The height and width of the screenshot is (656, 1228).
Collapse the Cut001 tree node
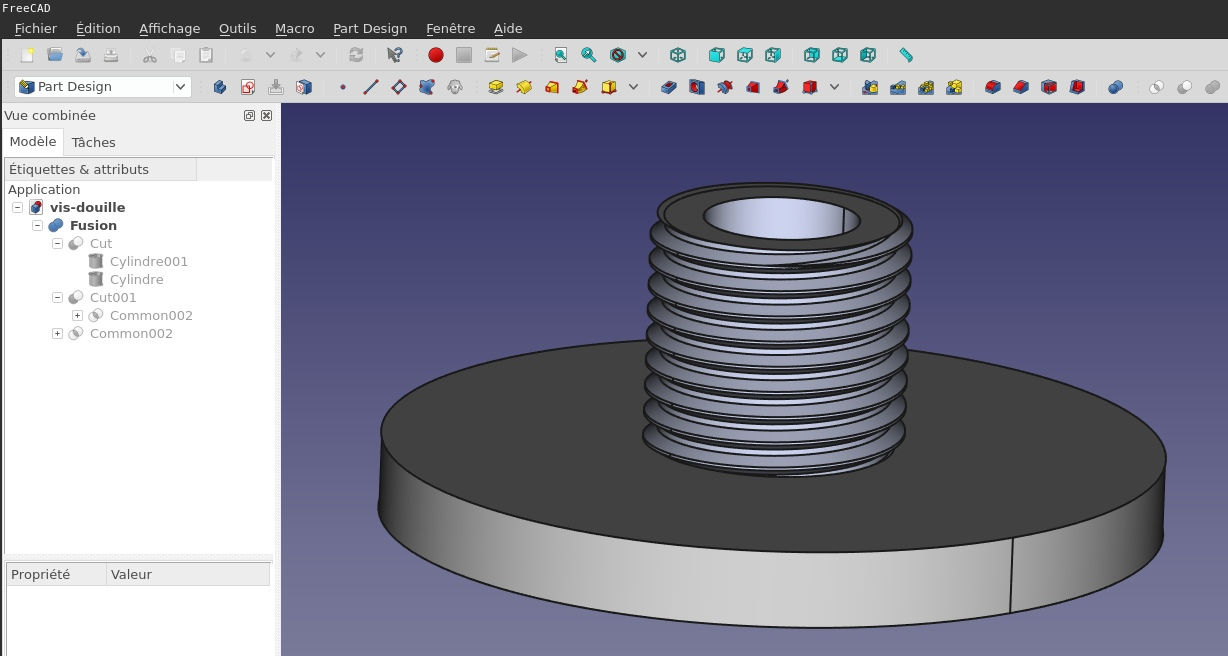pyautogui.click(x=57, y=297)
